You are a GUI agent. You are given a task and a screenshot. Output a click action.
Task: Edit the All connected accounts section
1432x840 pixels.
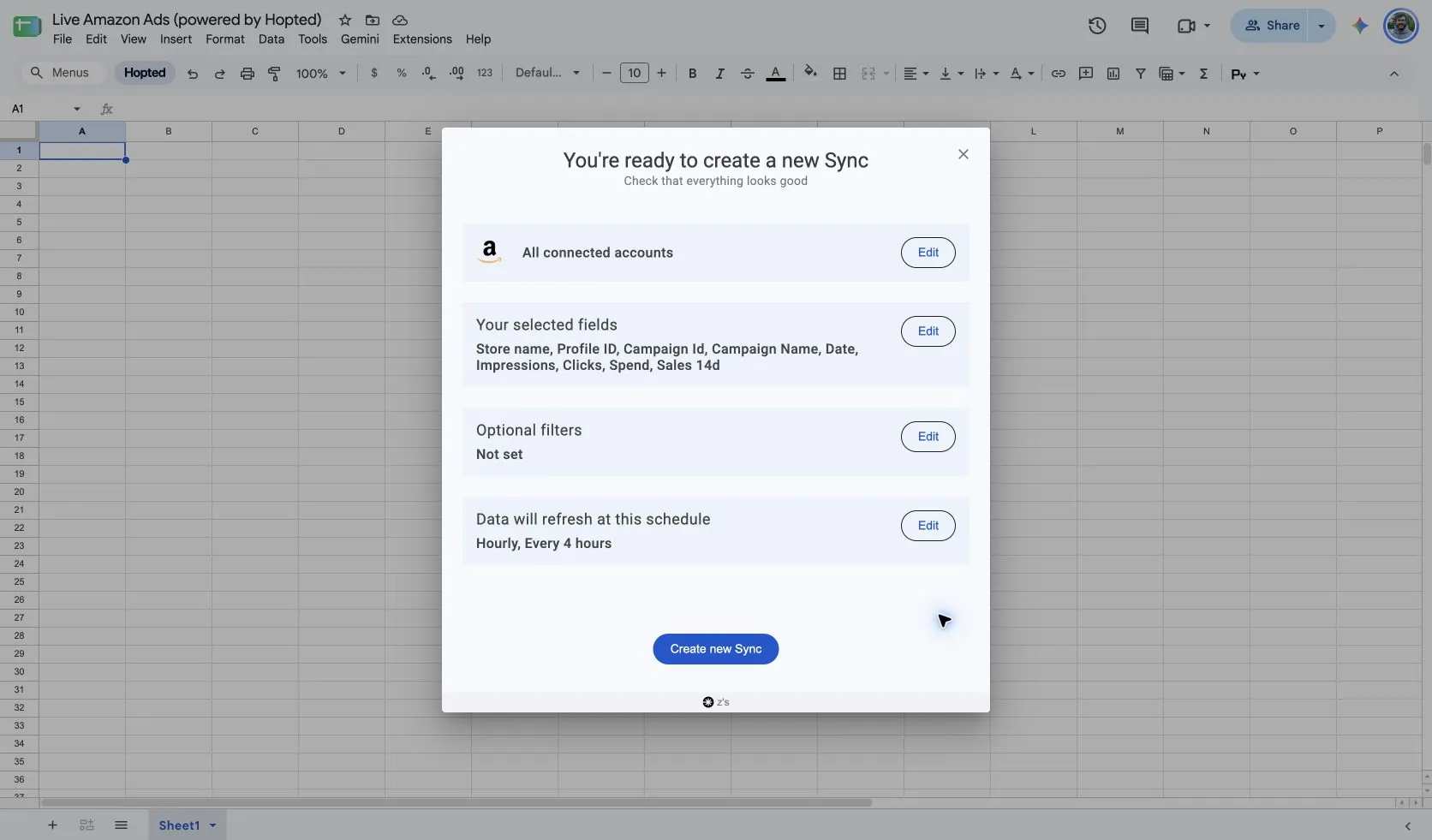928,253
